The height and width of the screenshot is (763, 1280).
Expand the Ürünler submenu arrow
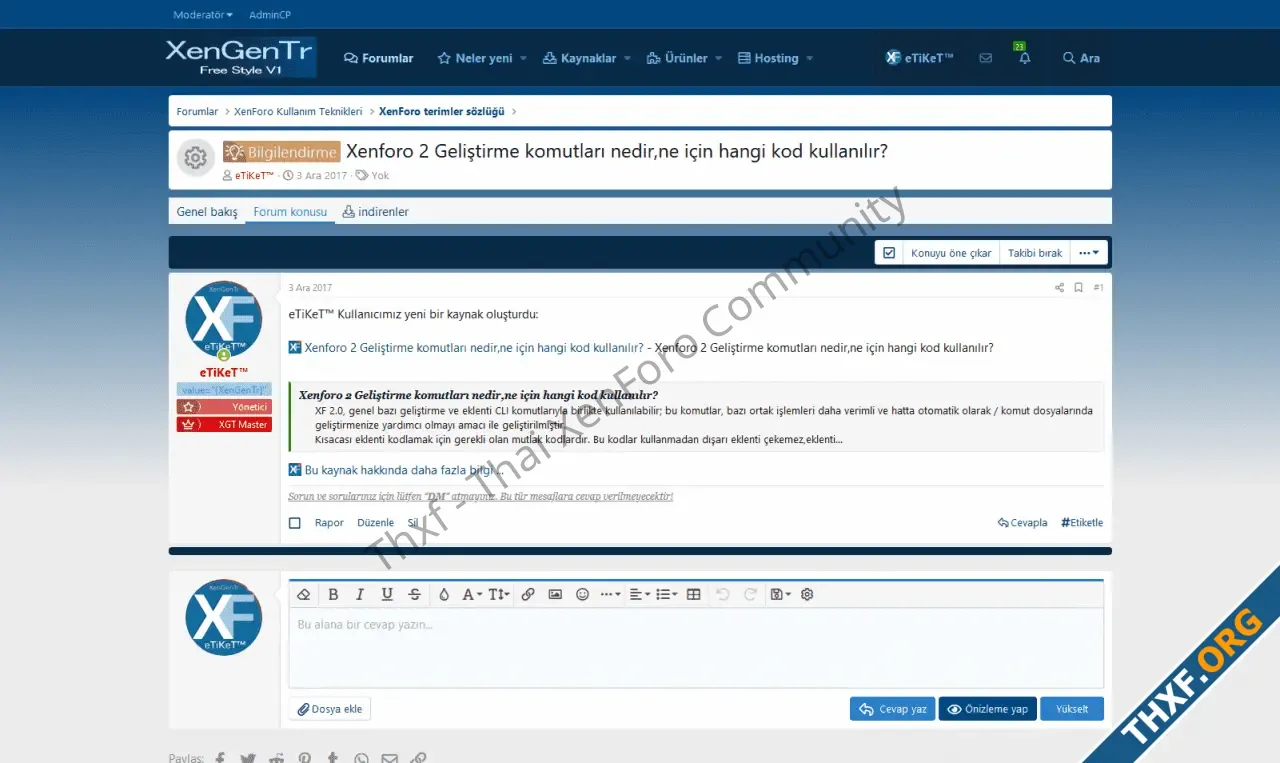tap(718, 58)
